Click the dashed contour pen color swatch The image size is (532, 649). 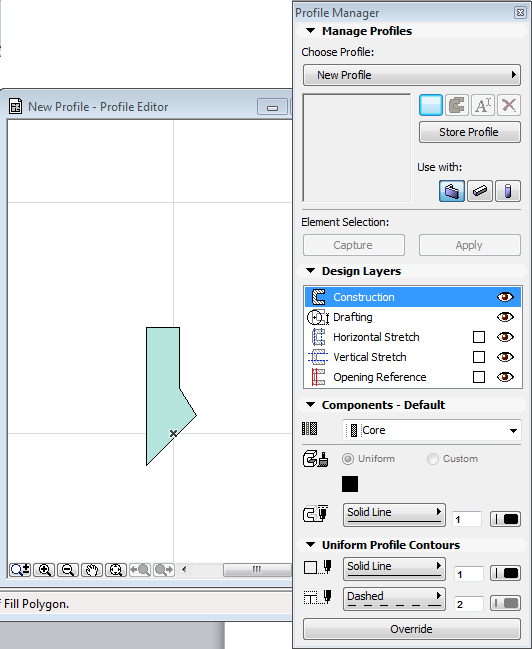click(505, 603)
